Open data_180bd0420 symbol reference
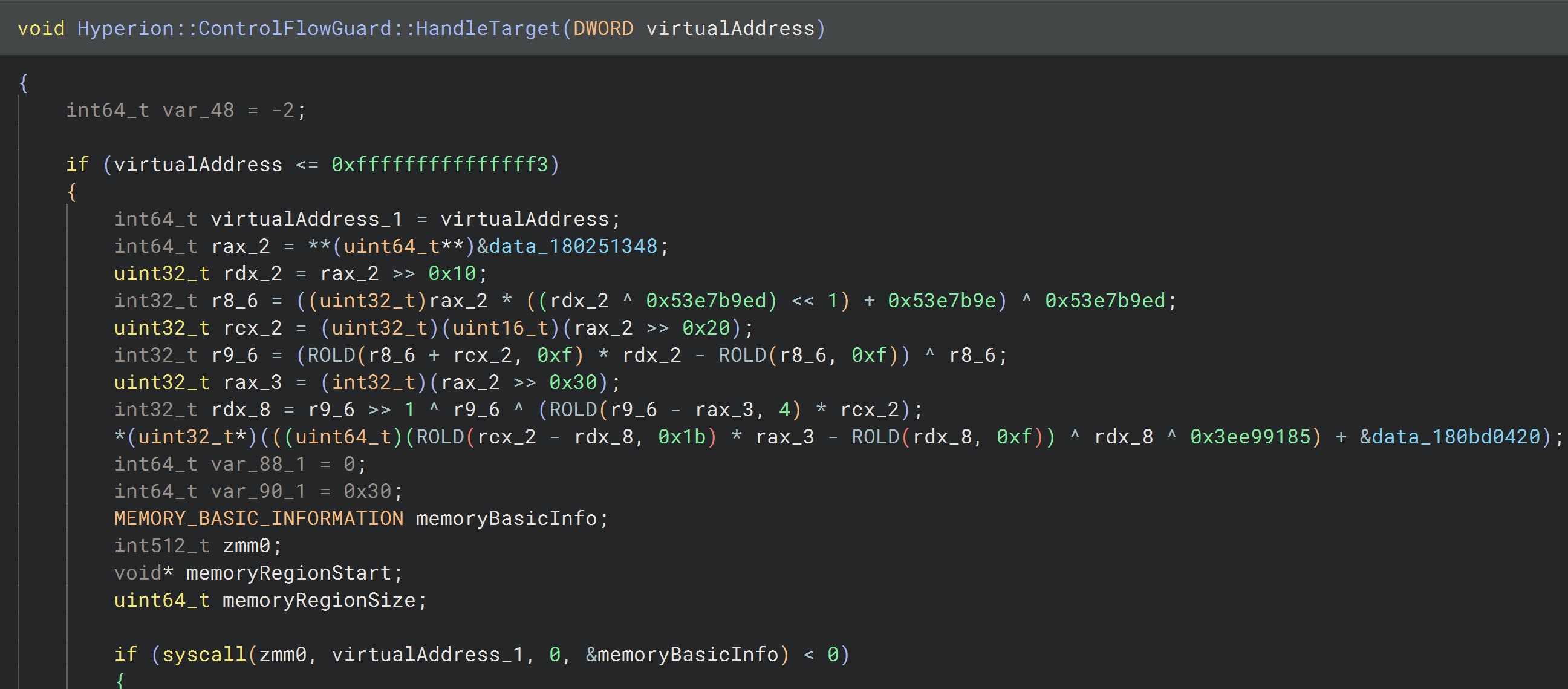 [x=1456, y=437]
